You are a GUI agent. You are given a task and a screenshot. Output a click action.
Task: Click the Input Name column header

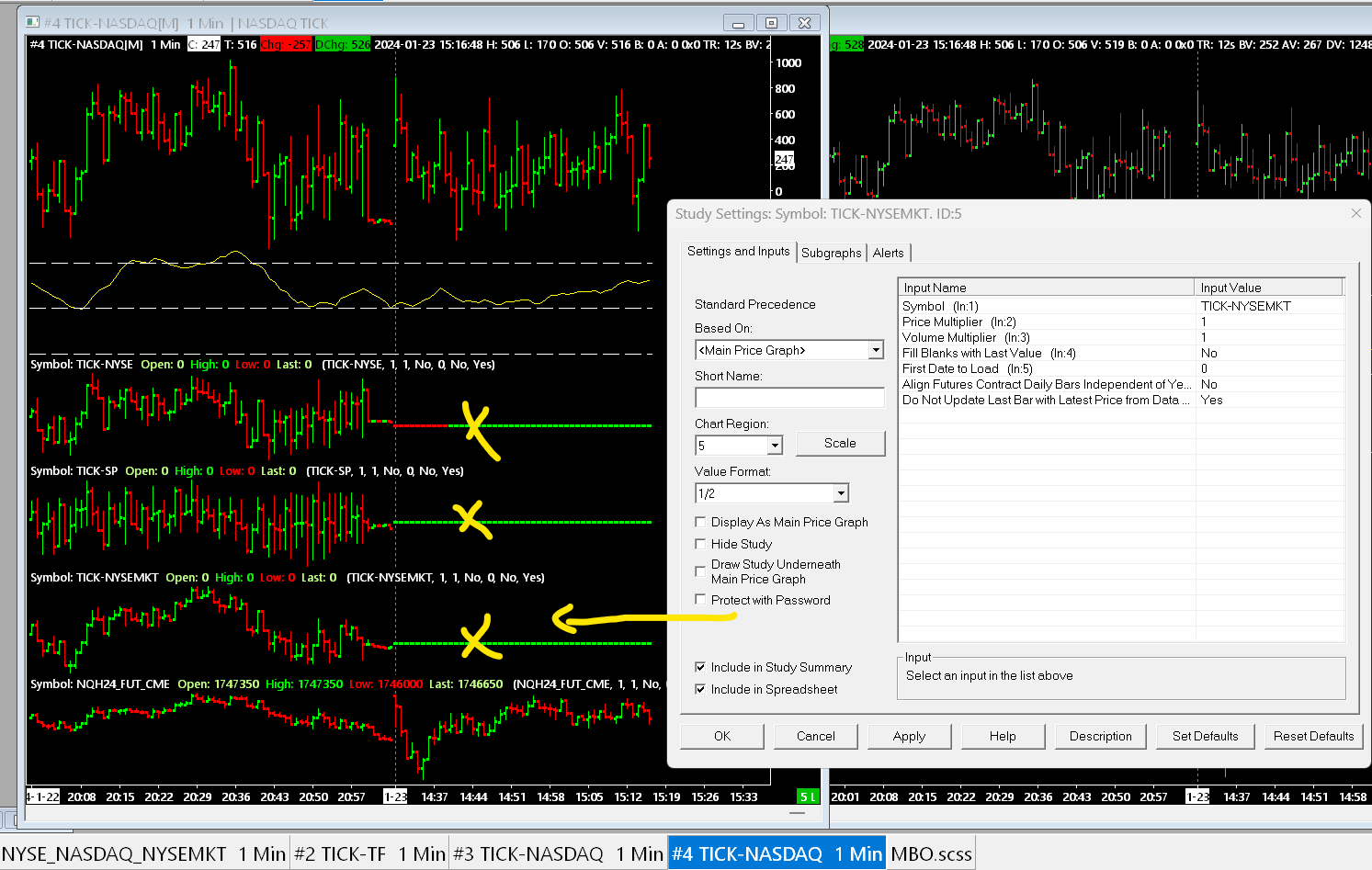tap(1047, 288)
